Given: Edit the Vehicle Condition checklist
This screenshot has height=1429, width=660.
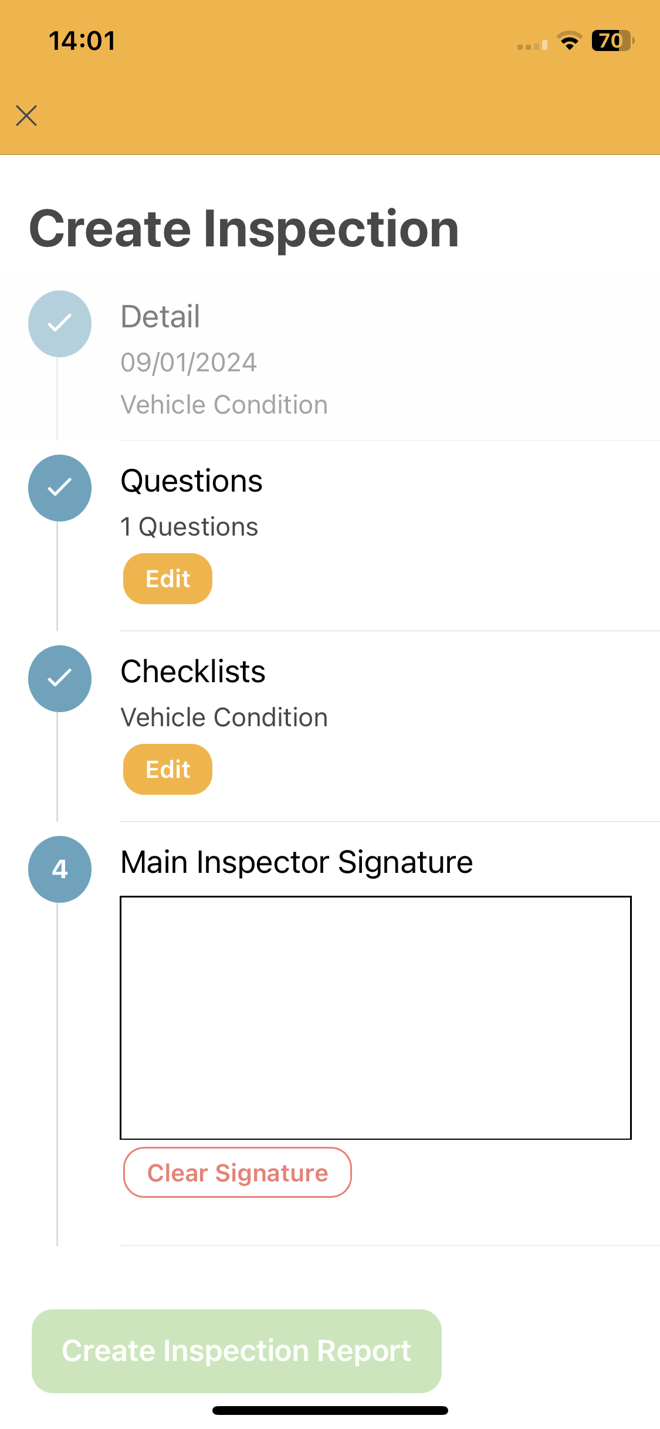Looking at the screenshot, I should point(167,769).
